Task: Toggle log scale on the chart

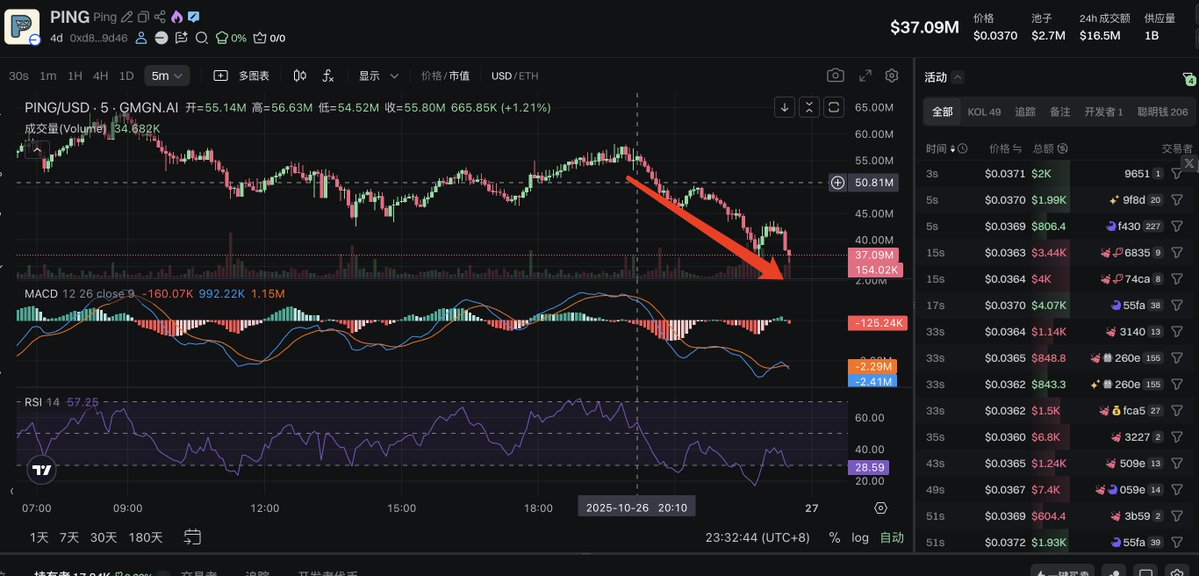Action: coord(860,537)
